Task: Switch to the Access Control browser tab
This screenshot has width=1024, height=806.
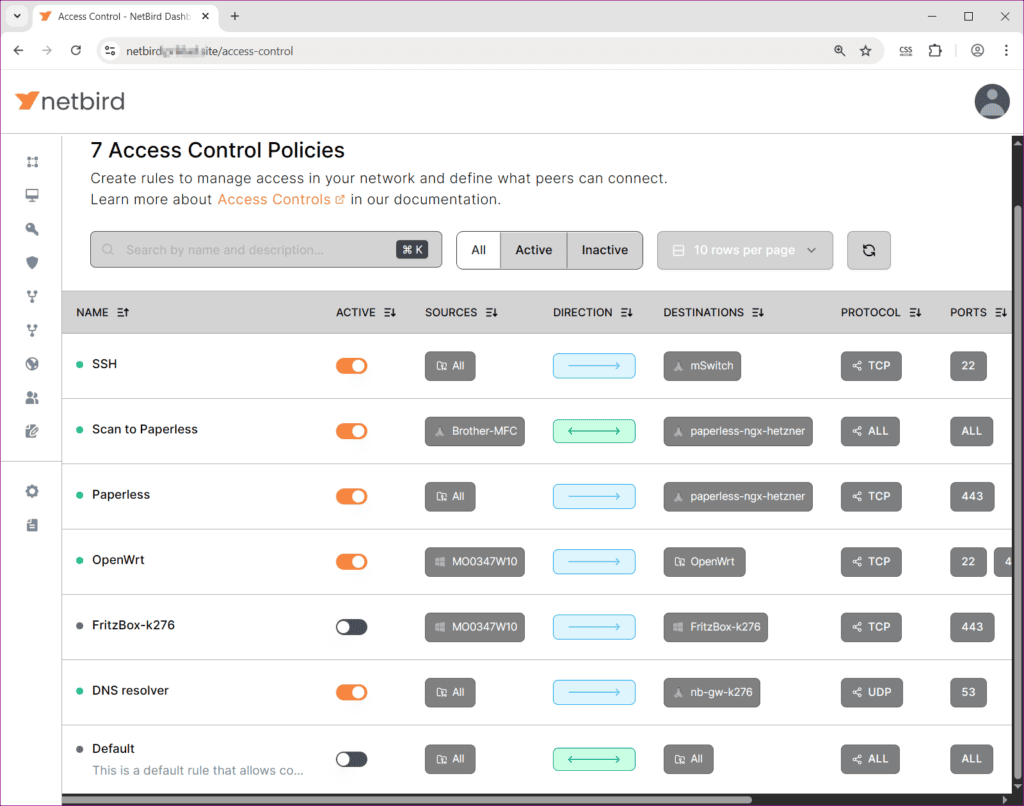Action: 124,16
